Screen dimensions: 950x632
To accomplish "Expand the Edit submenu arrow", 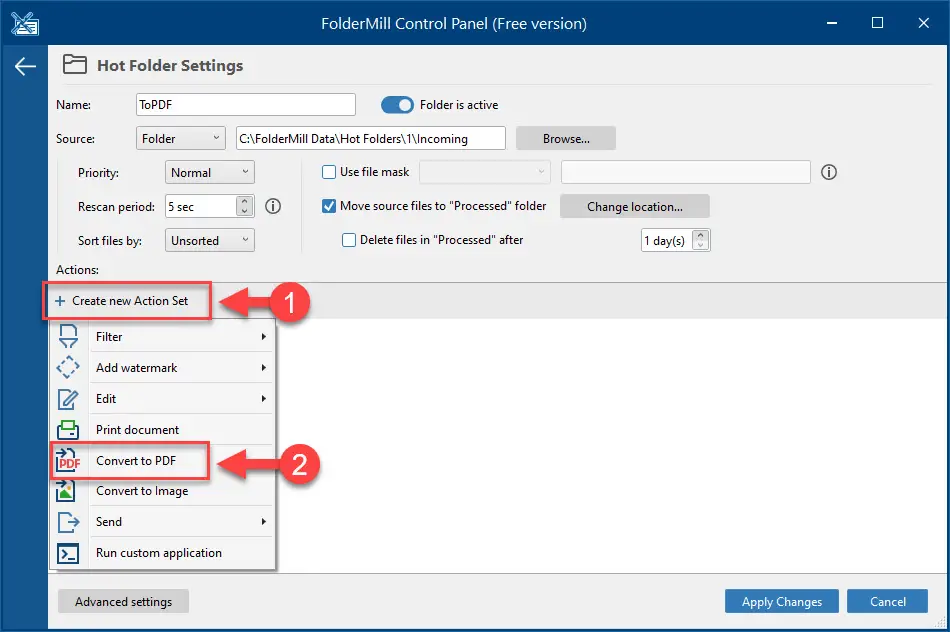I will click(x=264, y=398).
